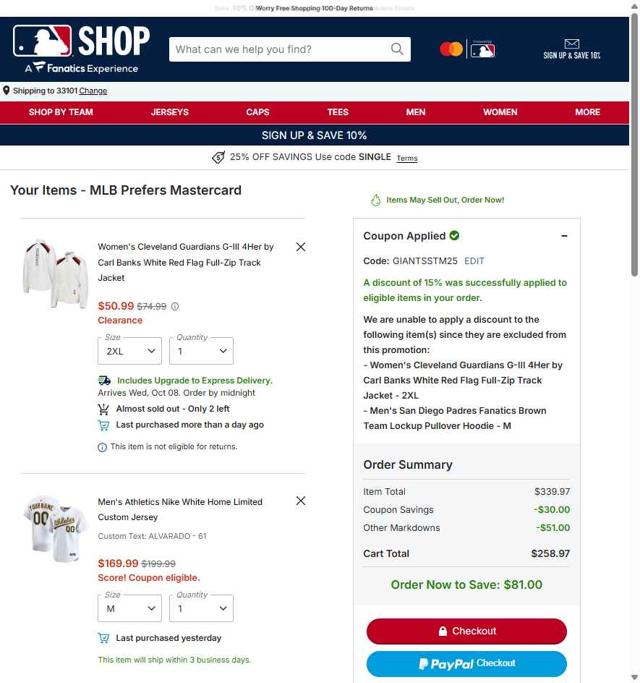Collapse the Coupon Applied section
640x683 pixels.
(564, 236)
